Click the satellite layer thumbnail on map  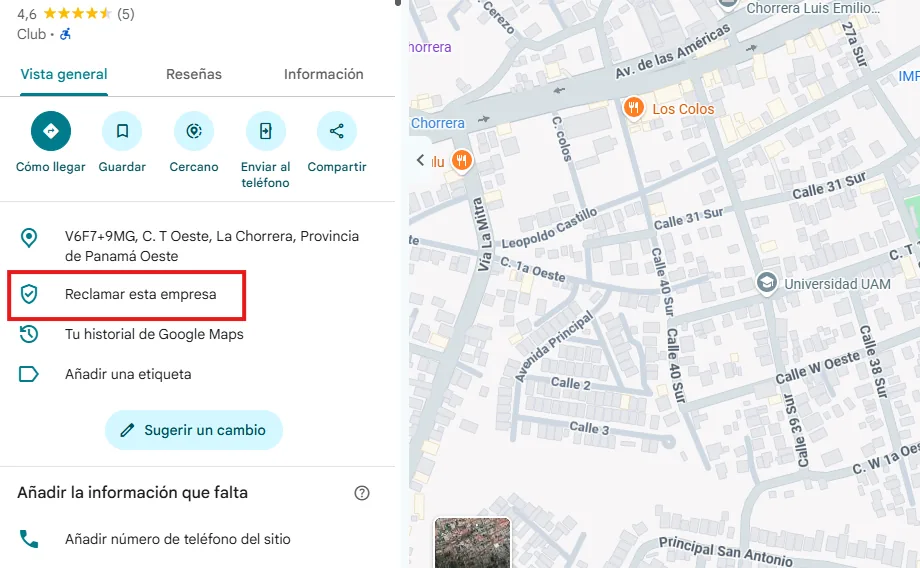pos(472,543)
